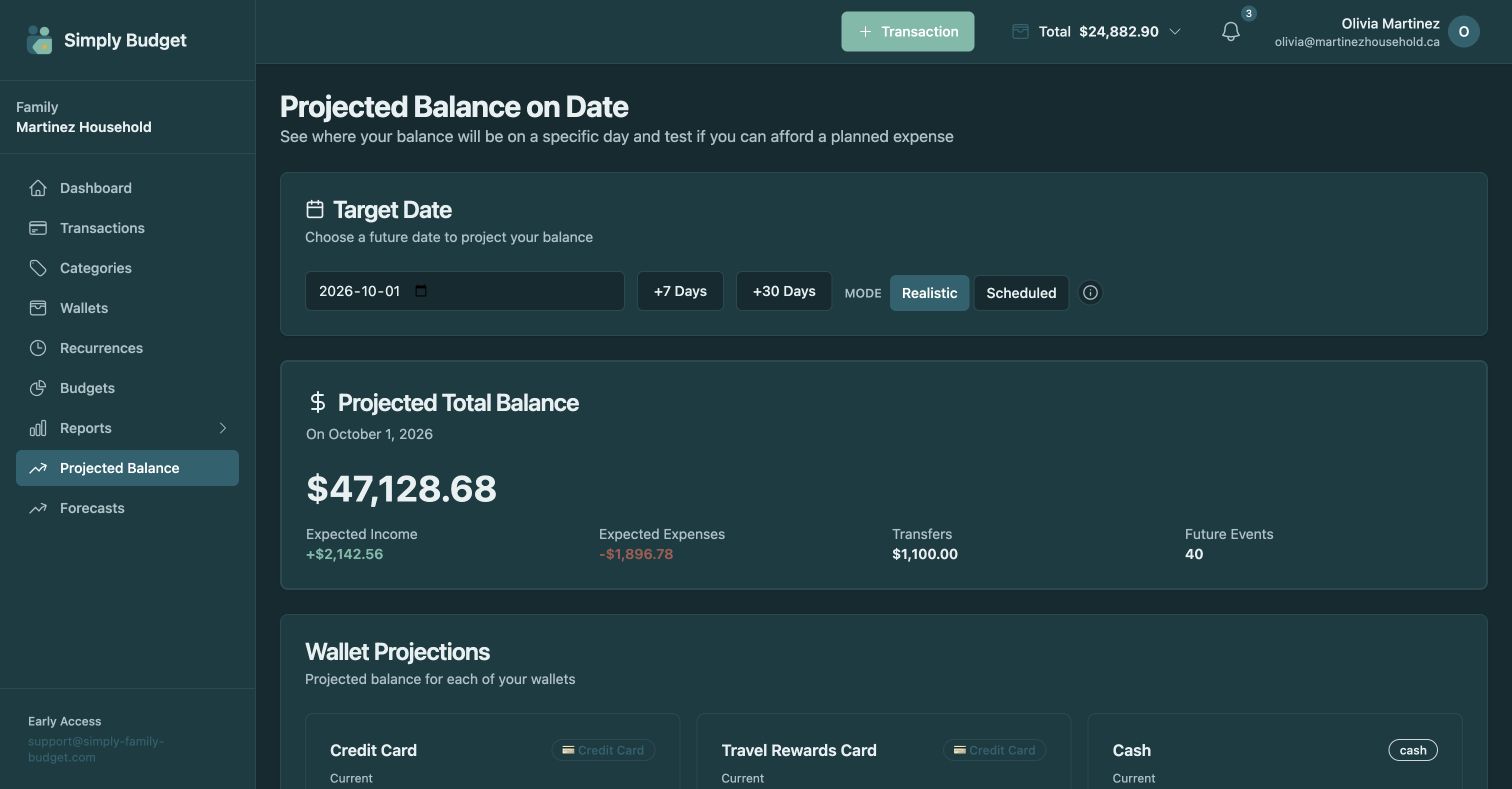Click the mode info icon
Viewport: 1512px width, 789px height.
coord(1091,293)
